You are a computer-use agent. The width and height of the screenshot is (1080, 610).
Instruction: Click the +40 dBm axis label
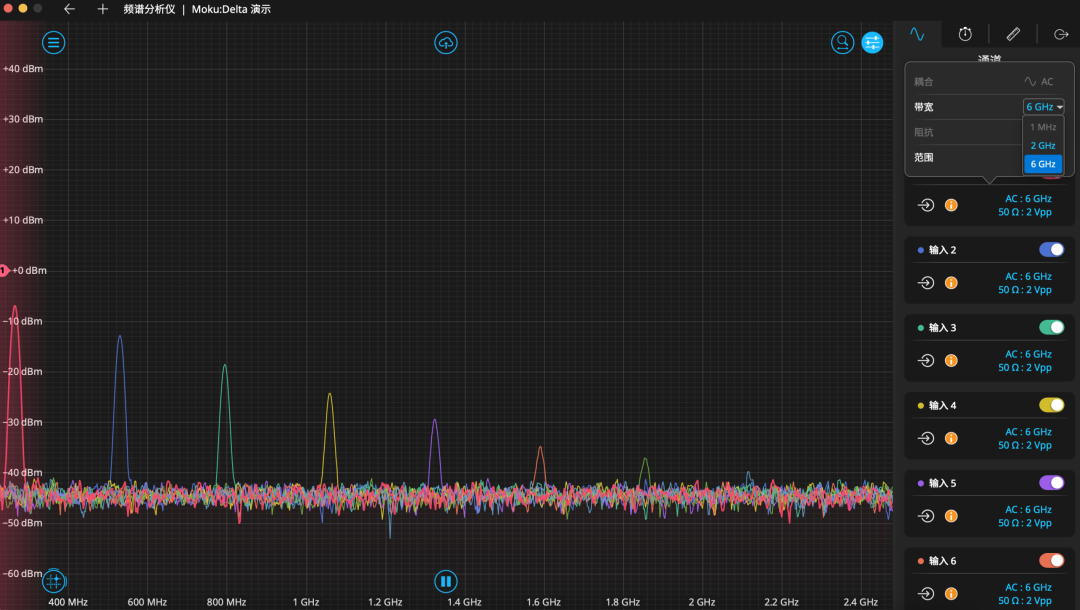[23, 69]
